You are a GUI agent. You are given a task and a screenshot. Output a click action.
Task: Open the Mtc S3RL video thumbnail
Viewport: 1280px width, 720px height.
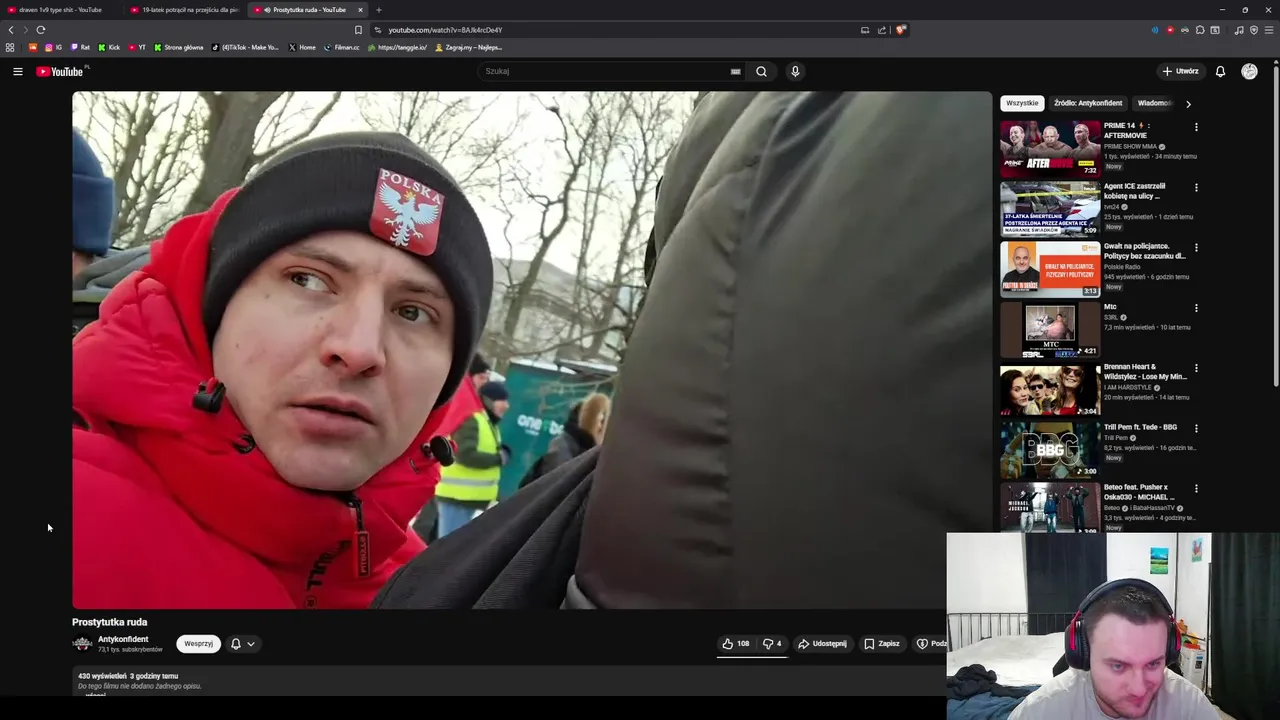point(1050,330)
